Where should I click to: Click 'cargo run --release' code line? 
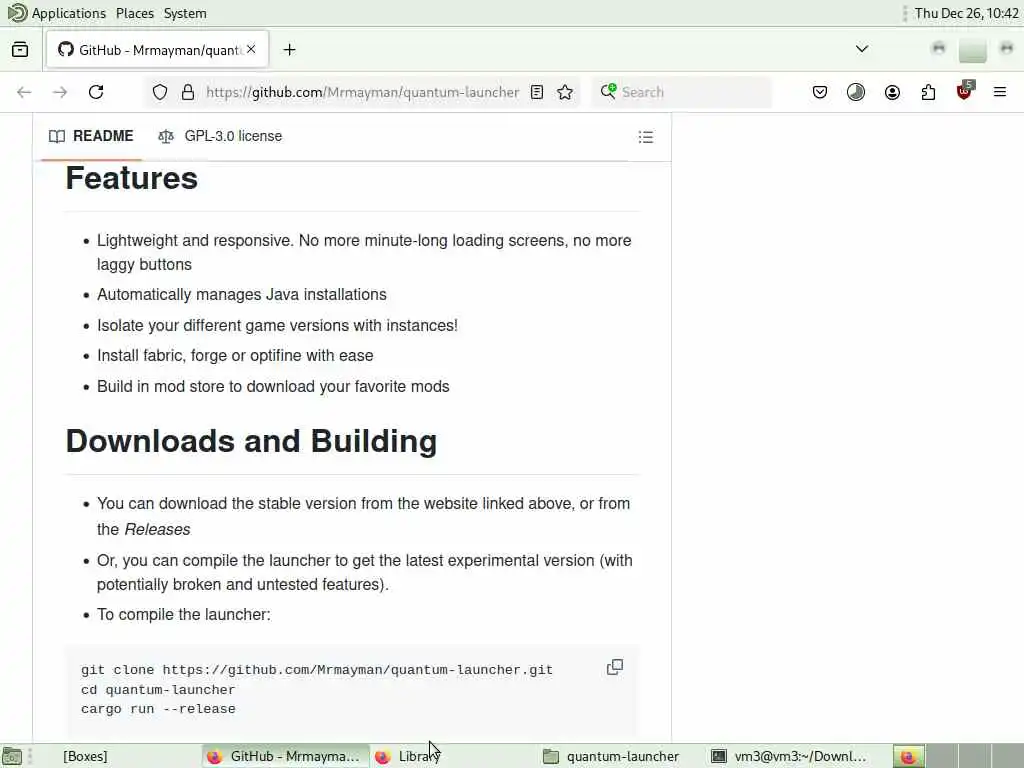coord(158,709)
